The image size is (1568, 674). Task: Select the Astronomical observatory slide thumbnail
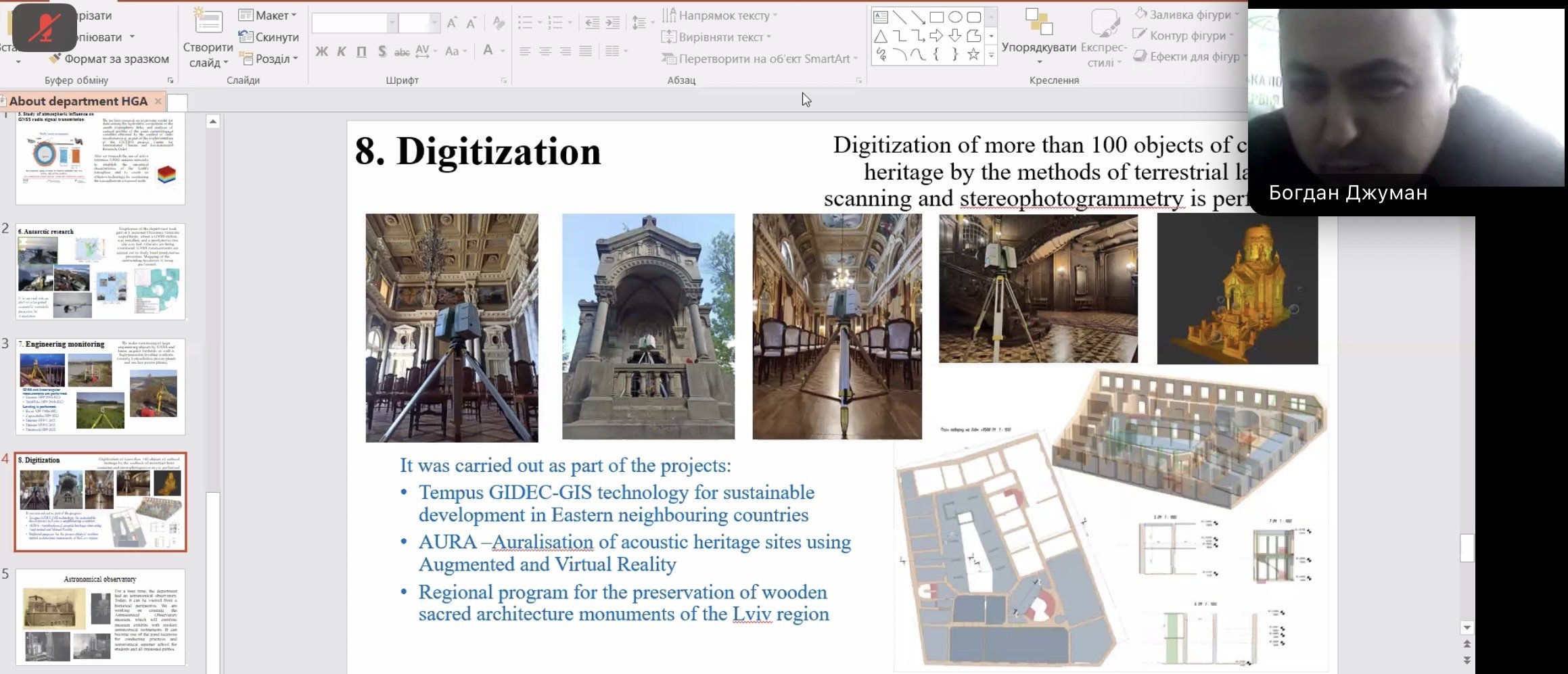[x=100, y=617]
